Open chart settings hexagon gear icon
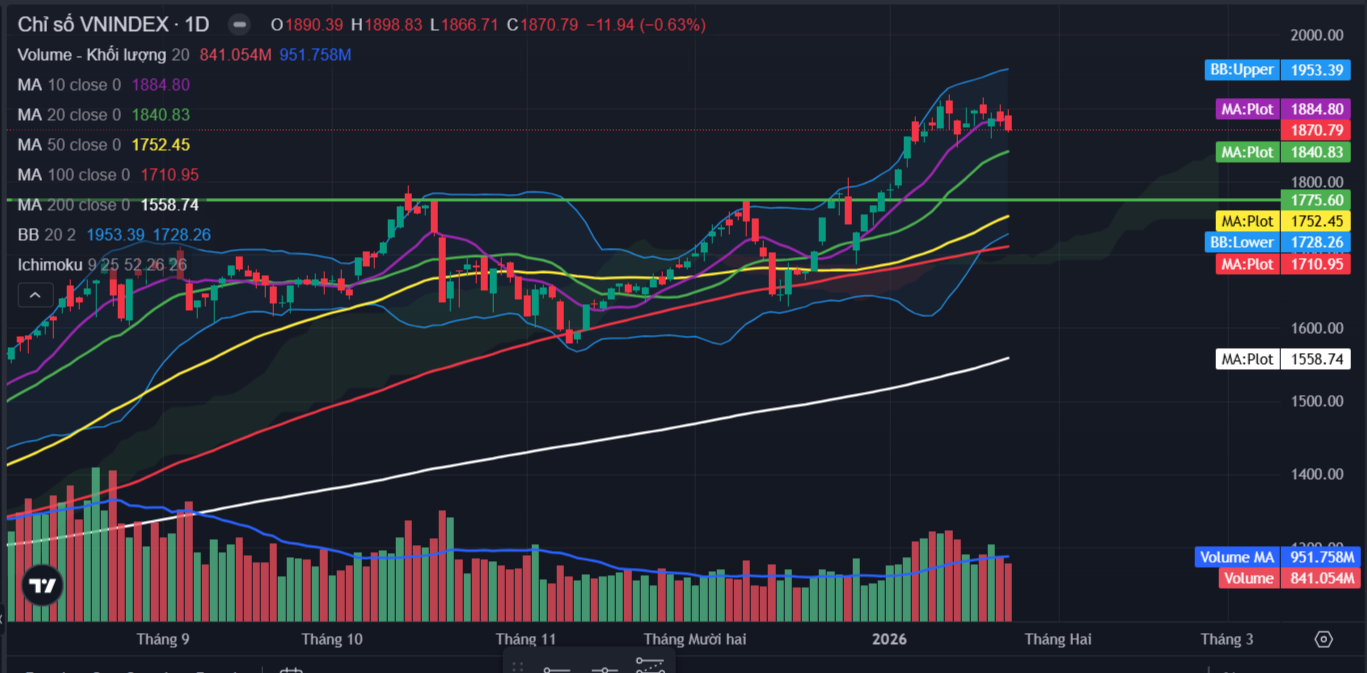This screenshot has height=673, width=1367. point(1324,639)
